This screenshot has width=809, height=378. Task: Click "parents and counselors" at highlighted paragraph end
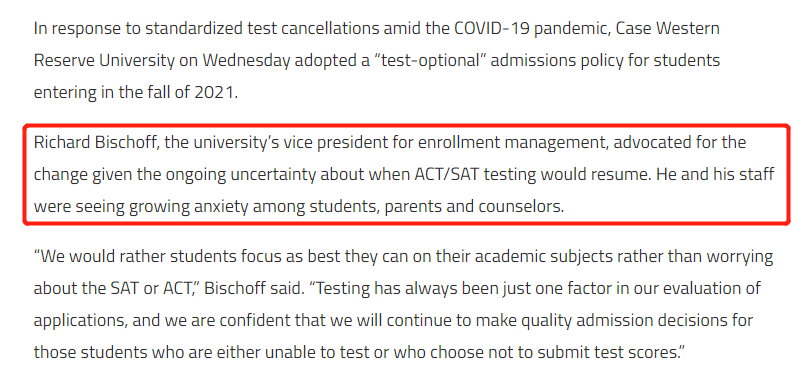(474, 207)
